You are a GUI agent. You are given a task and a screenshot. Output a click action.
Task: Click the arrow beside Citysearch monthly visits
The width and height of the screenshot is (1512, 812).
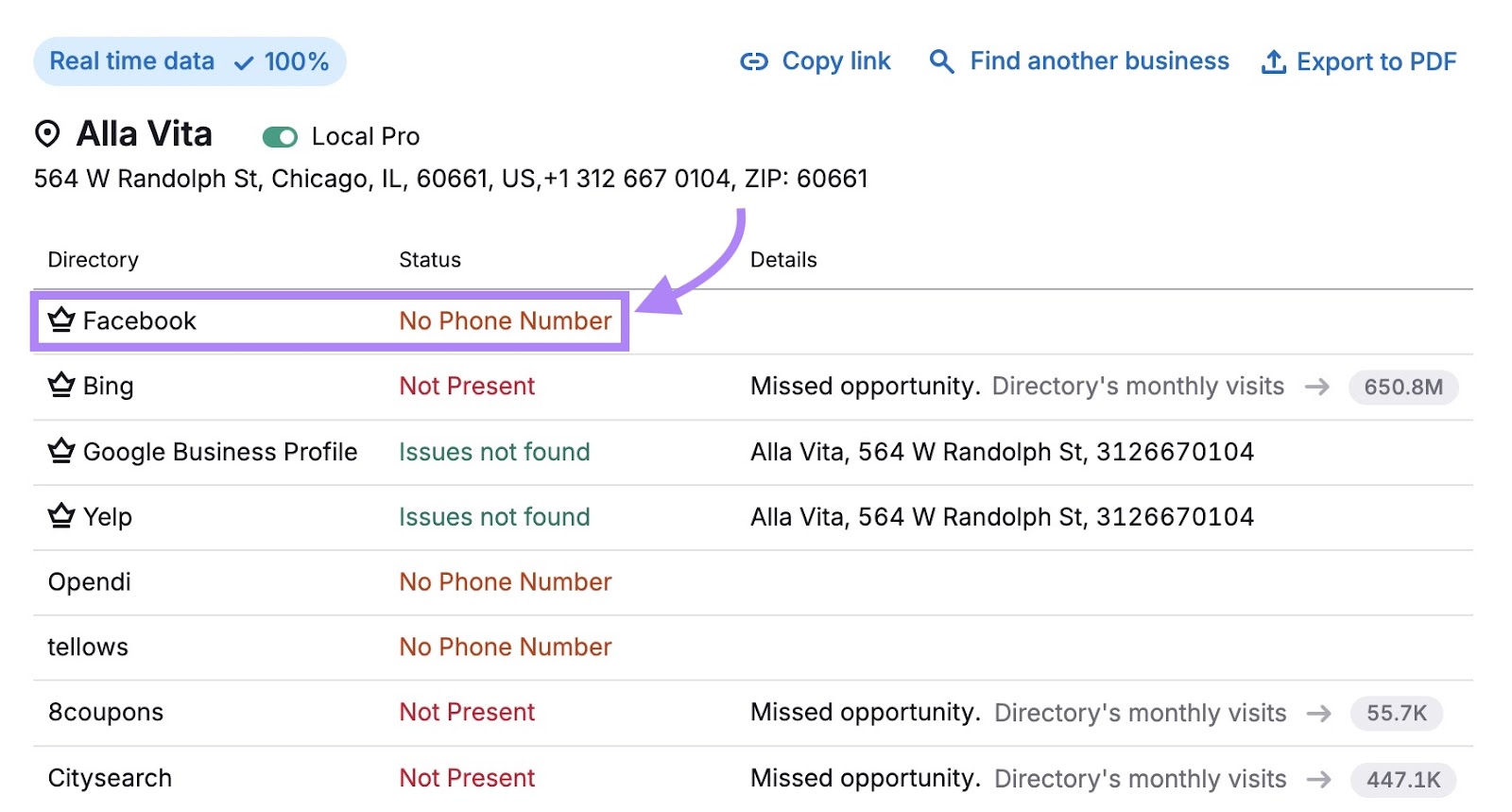[x=1318, y=779]
